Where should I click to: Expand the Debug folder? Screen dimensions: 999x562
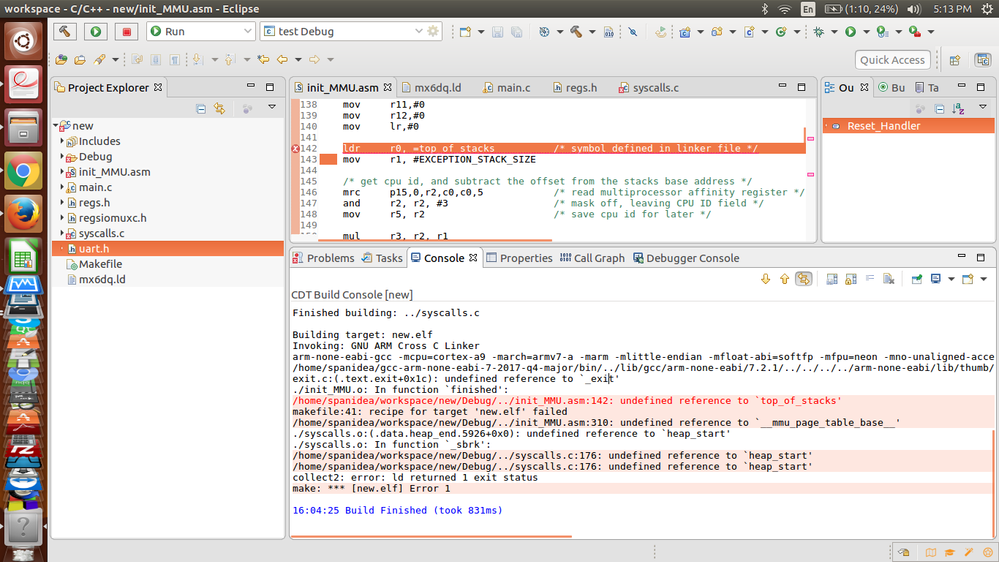click(62, 156)
